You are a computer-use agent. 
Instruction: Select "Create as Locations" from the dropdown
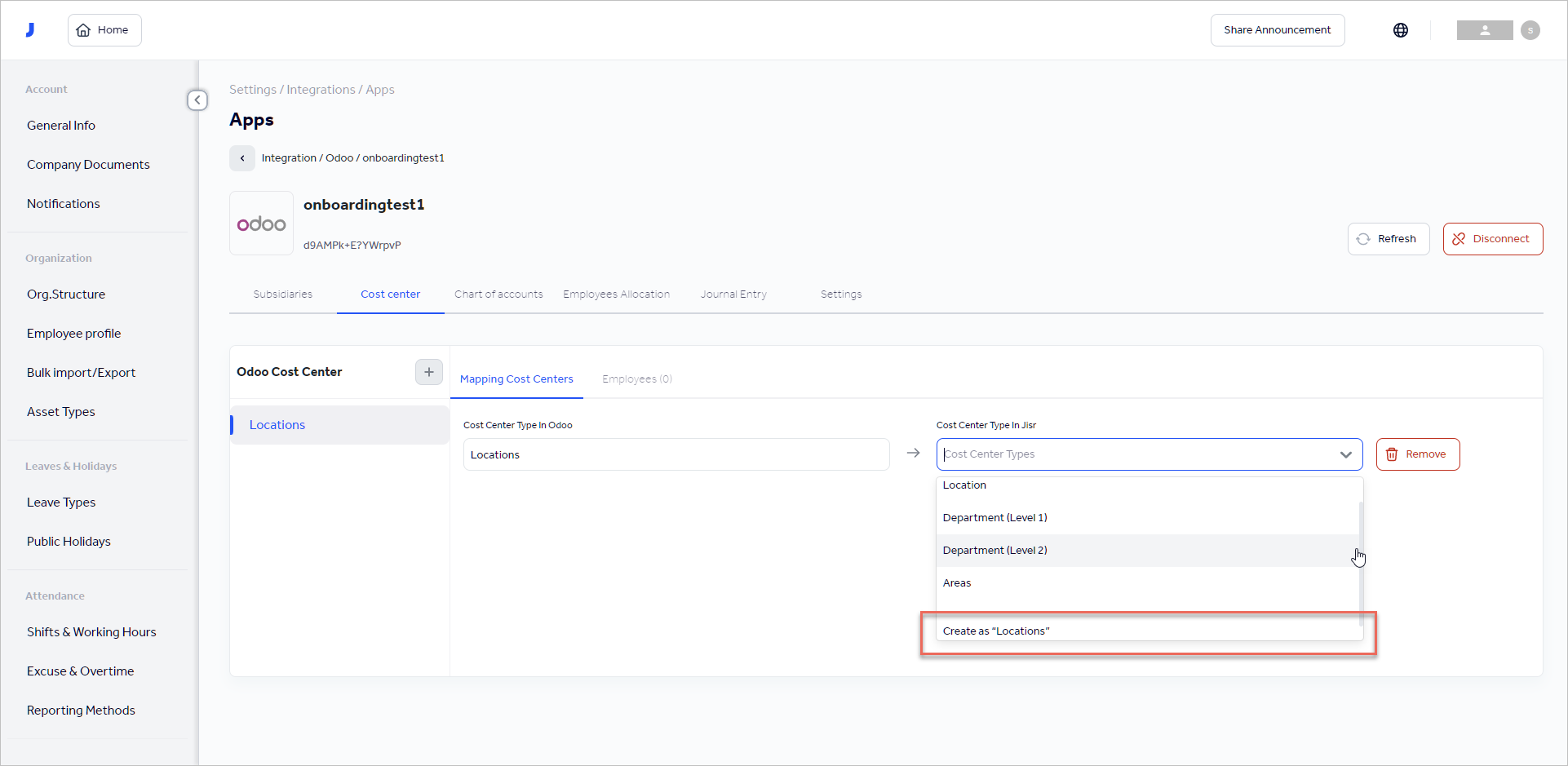(996, 630)
